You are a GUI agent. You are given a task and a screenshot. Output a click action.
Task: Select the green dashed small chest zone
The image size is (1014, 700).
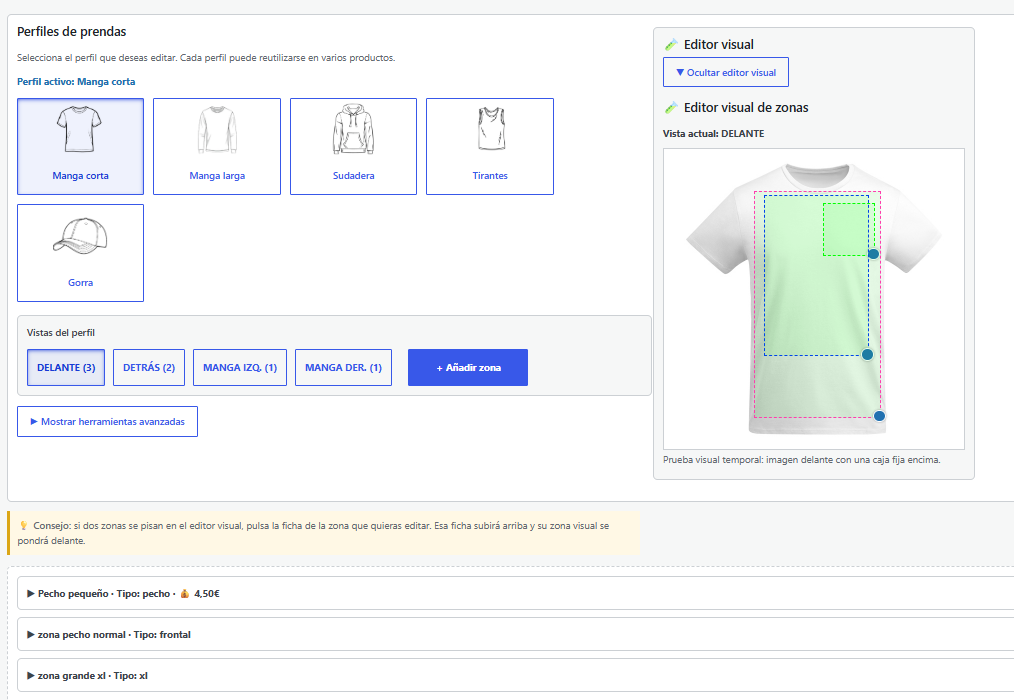[848, 229]
